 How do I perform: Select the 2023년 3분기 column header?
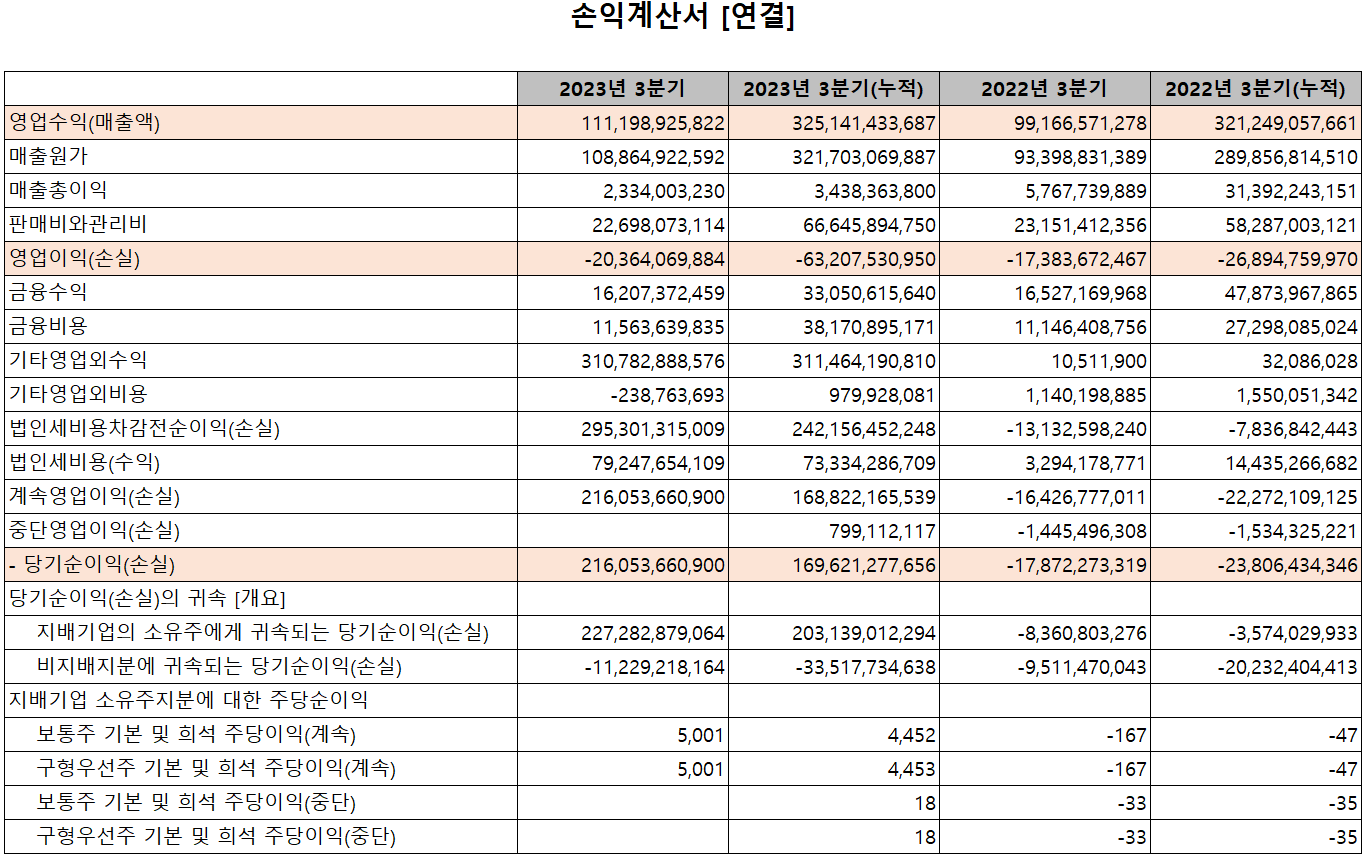pyautogui.click(x=622, y=89)
